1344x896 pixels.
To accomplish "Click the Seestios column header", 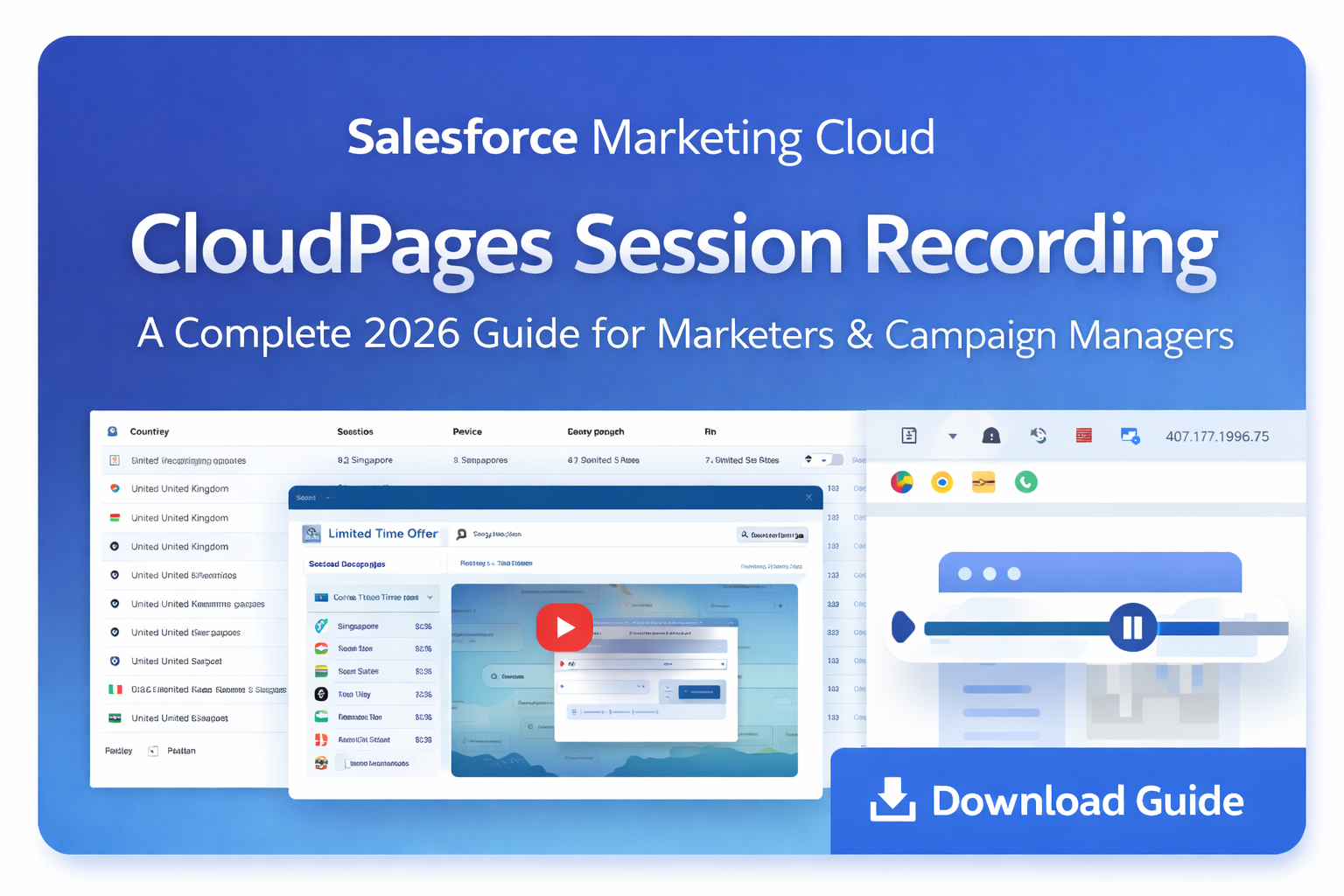I will click(x=355, y=431).
